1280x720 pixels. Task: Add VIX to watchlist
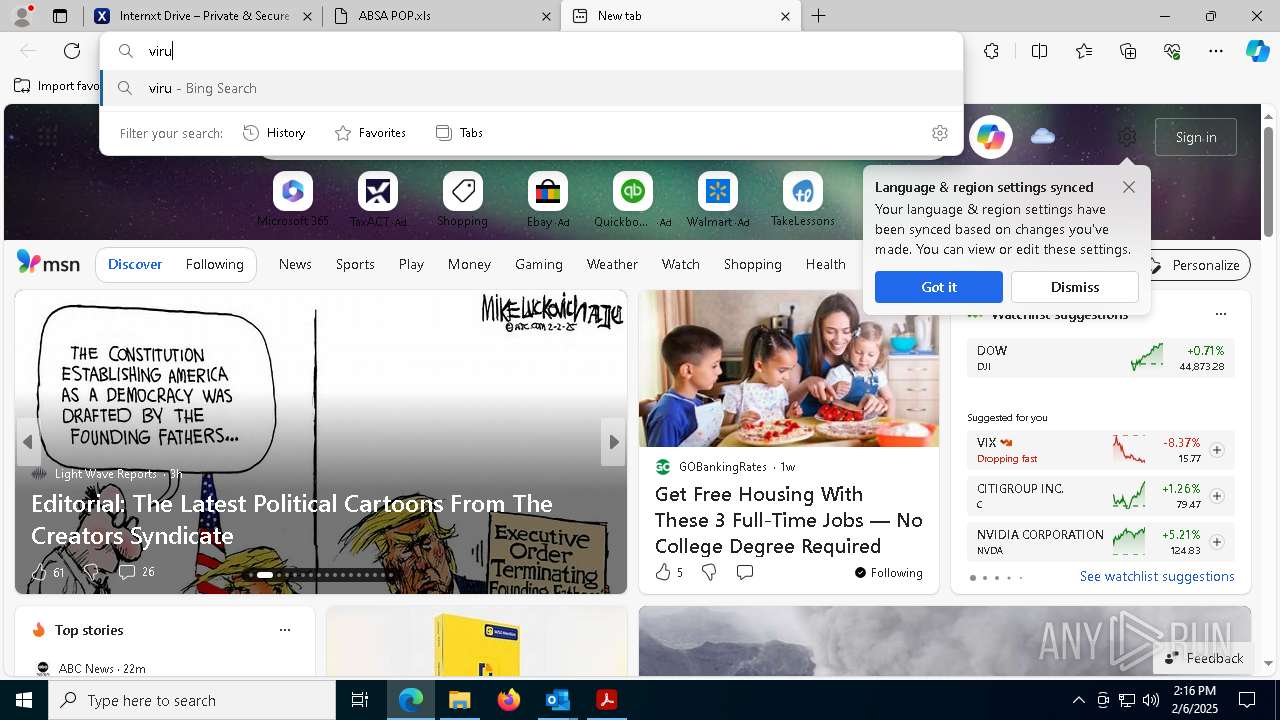(x=1217, y=450)
